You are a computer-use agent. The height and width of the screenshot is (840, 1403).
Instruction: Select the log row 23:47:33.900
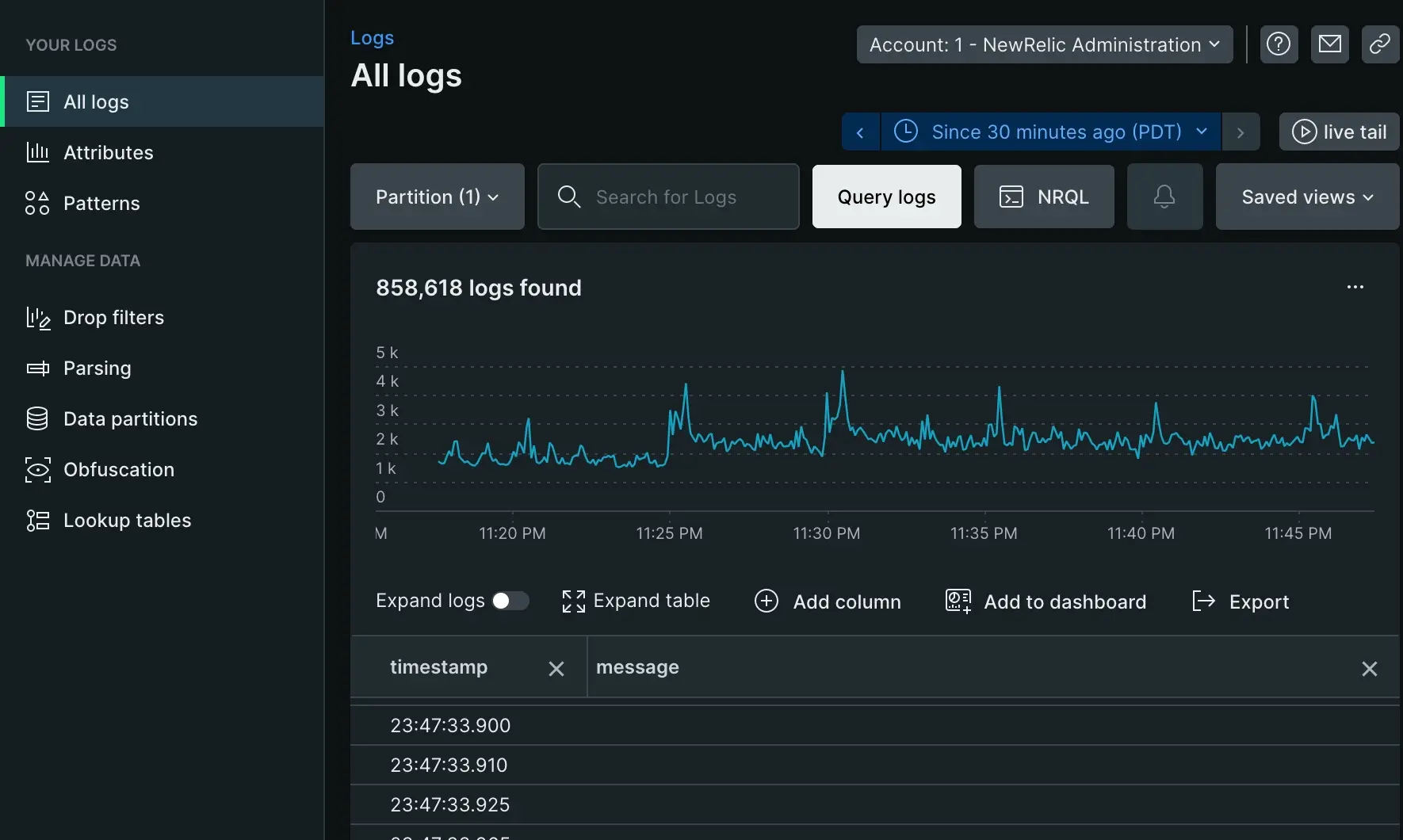[875, 725]
